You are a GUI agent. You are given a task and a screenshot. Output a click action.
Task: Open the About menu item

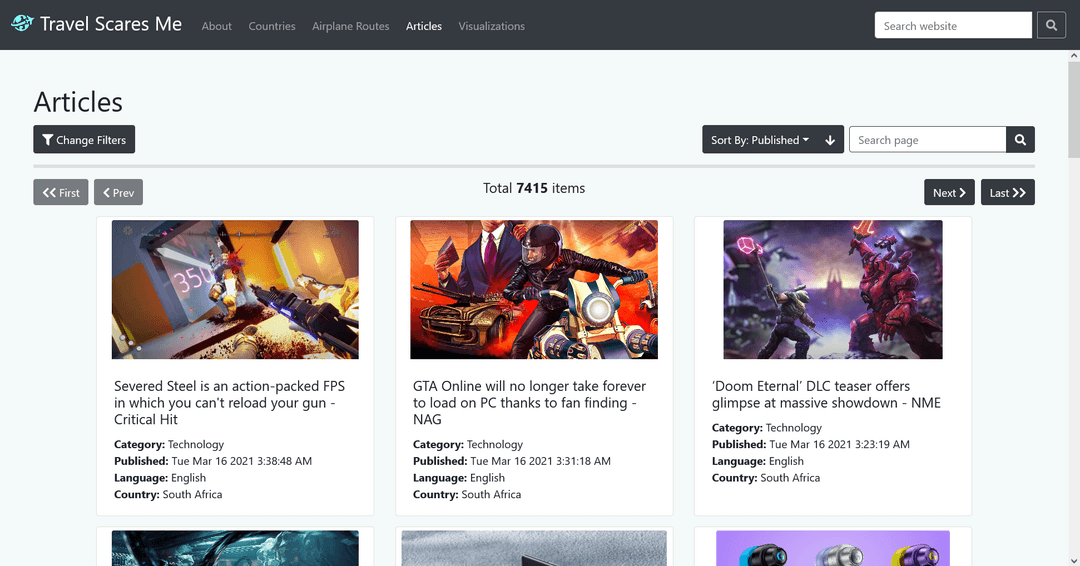pyautogui.click(x=216, y=26)
